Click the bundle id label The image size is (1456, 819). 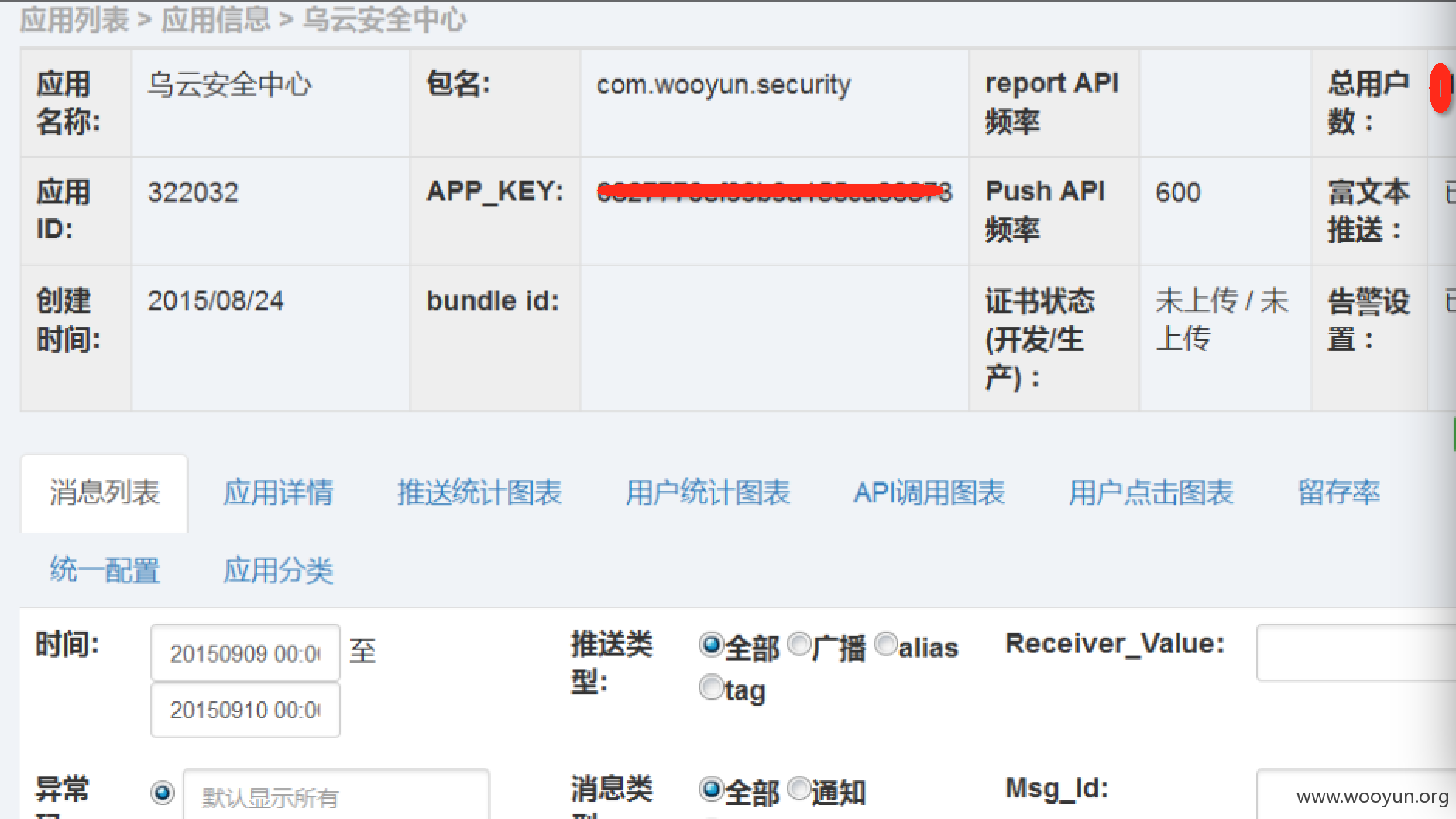point(493,300)
